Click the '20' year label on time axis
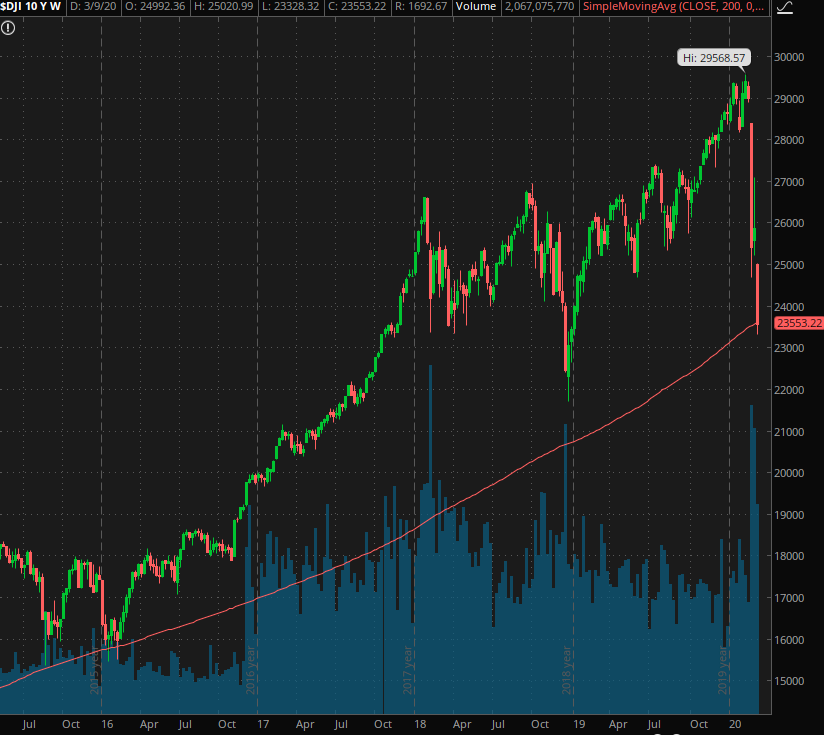The image size is (824, 735). tap(734, 722)
